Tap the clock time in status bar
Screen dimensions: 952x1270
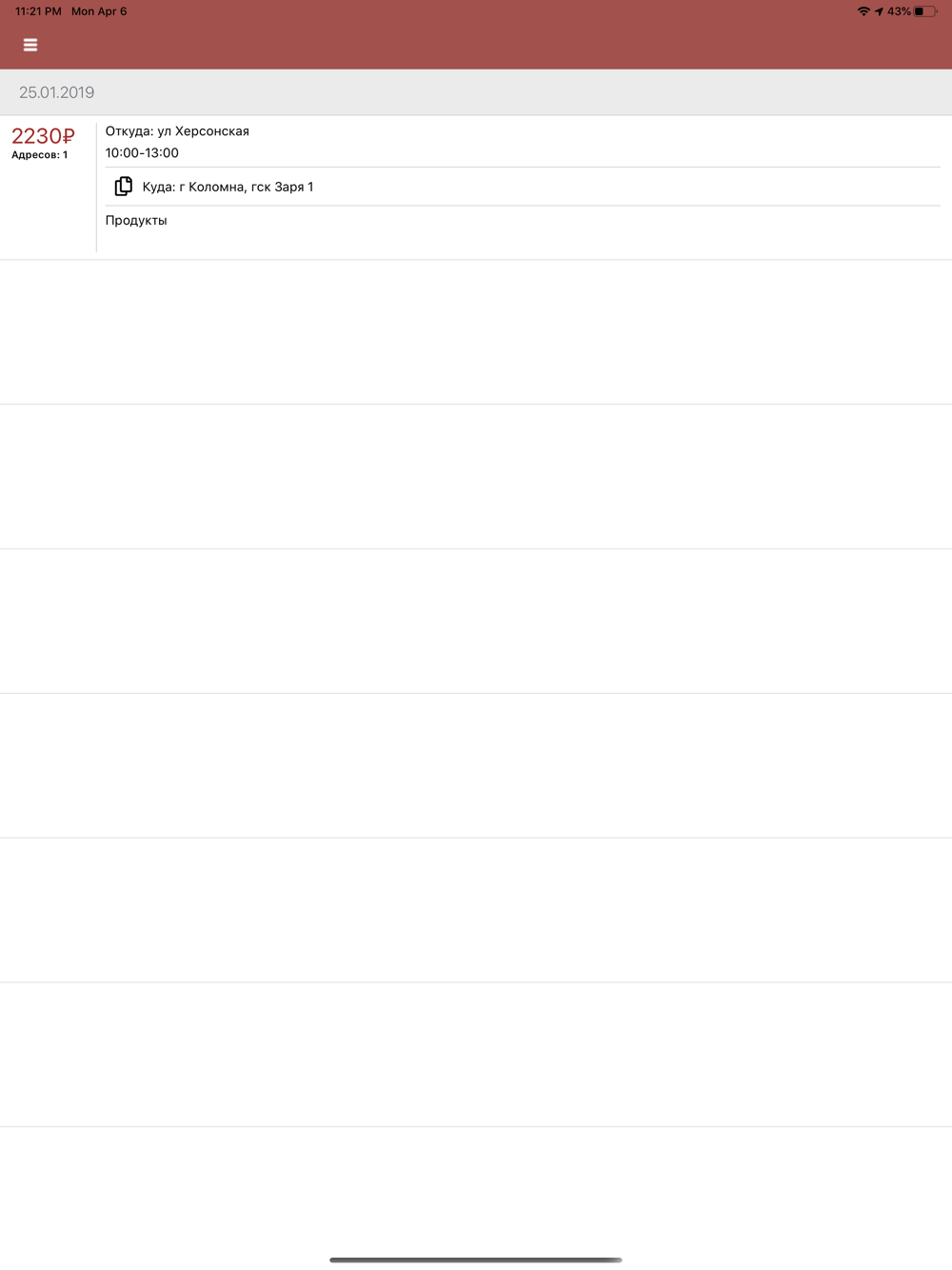tap(38, 11)
